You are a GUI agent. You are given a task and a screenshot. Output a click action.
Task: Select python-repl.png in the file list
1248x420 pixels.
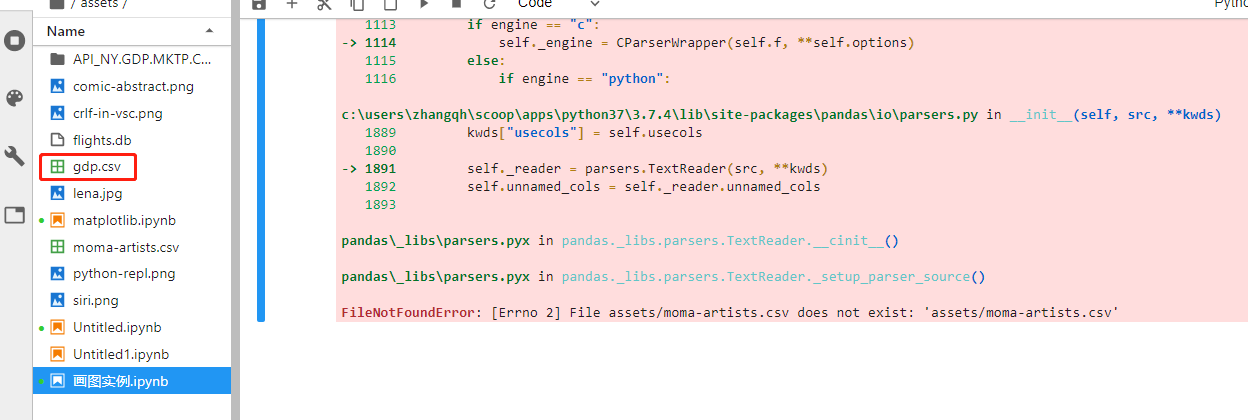tap(132, 273)
